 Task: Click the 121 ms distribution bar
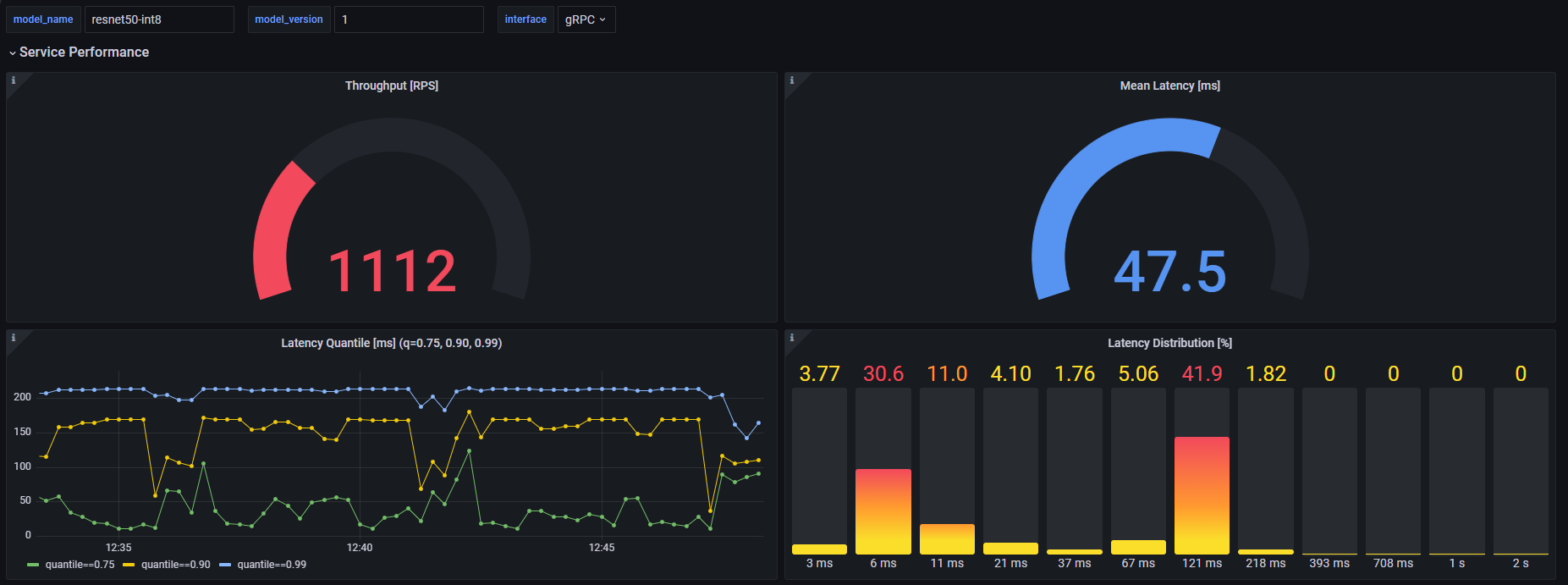pos(1202,495)
